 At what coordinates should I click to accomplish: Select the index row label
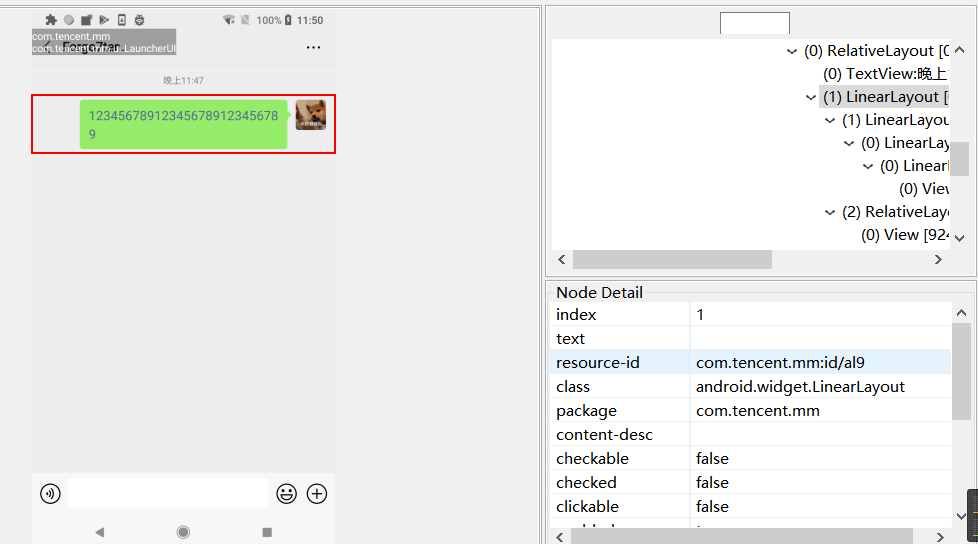(x=576, y=314)
